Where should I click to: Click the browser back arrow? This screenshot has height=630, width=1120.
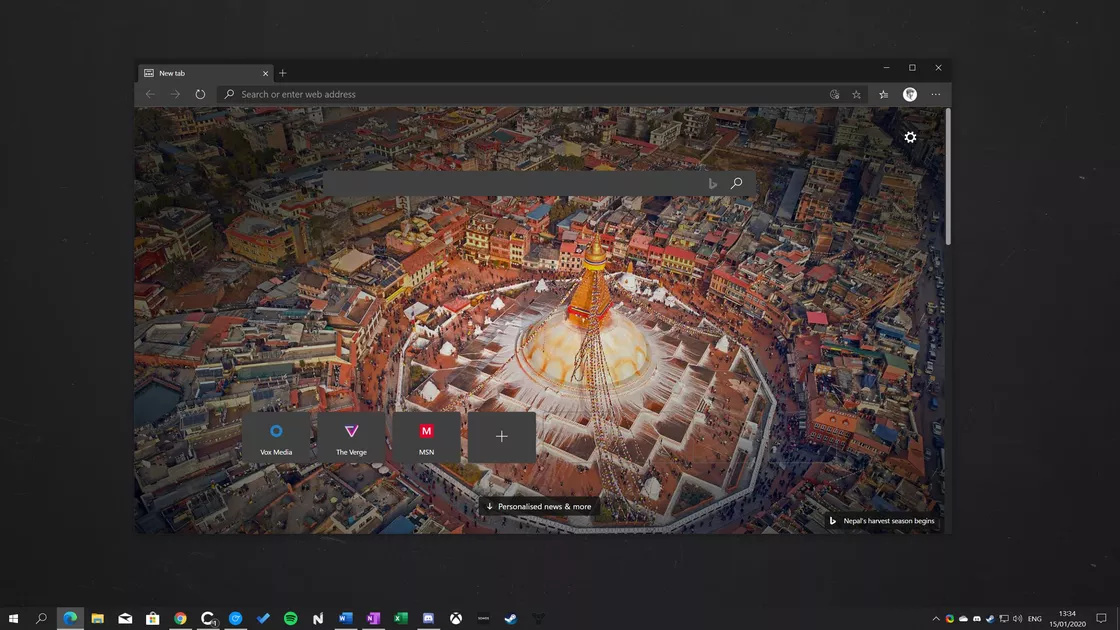[x=150, y=94]
